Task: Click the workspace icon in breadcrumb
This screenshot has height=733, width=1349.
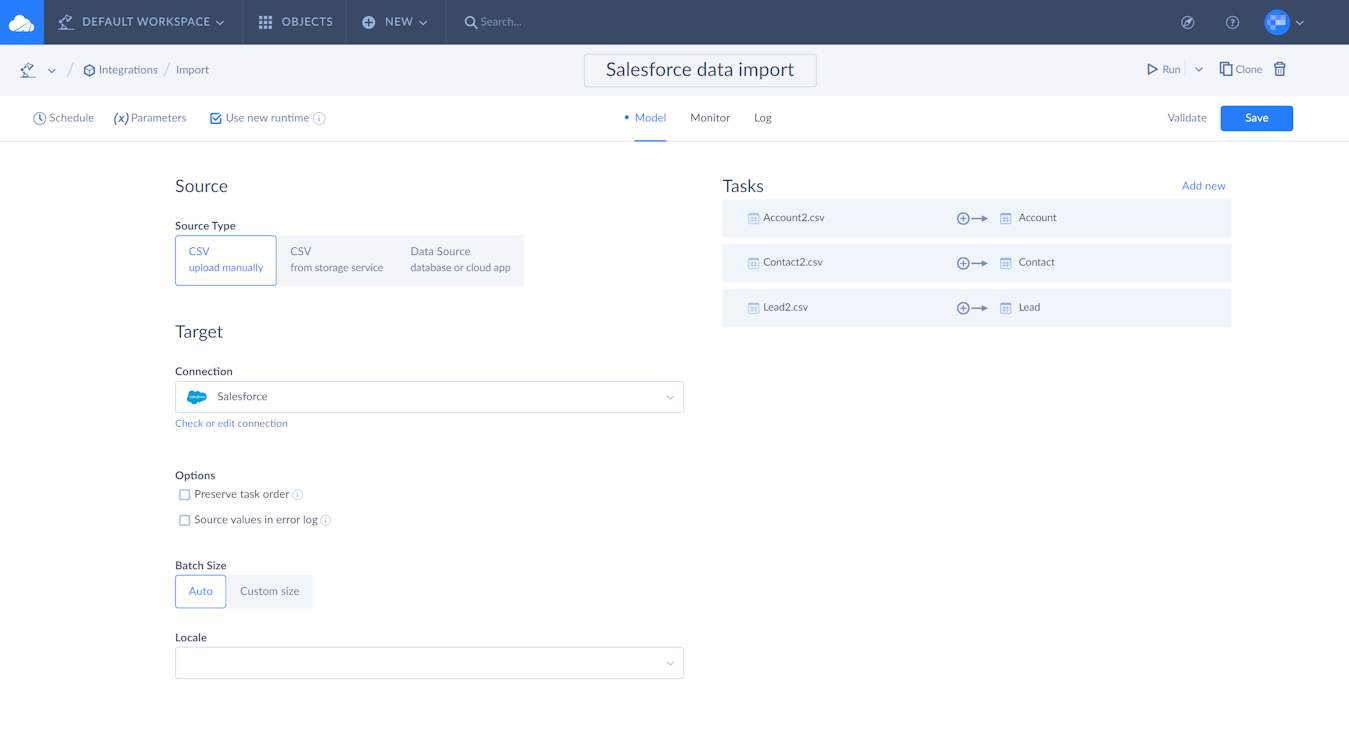Action: click(x=28, y=70)
